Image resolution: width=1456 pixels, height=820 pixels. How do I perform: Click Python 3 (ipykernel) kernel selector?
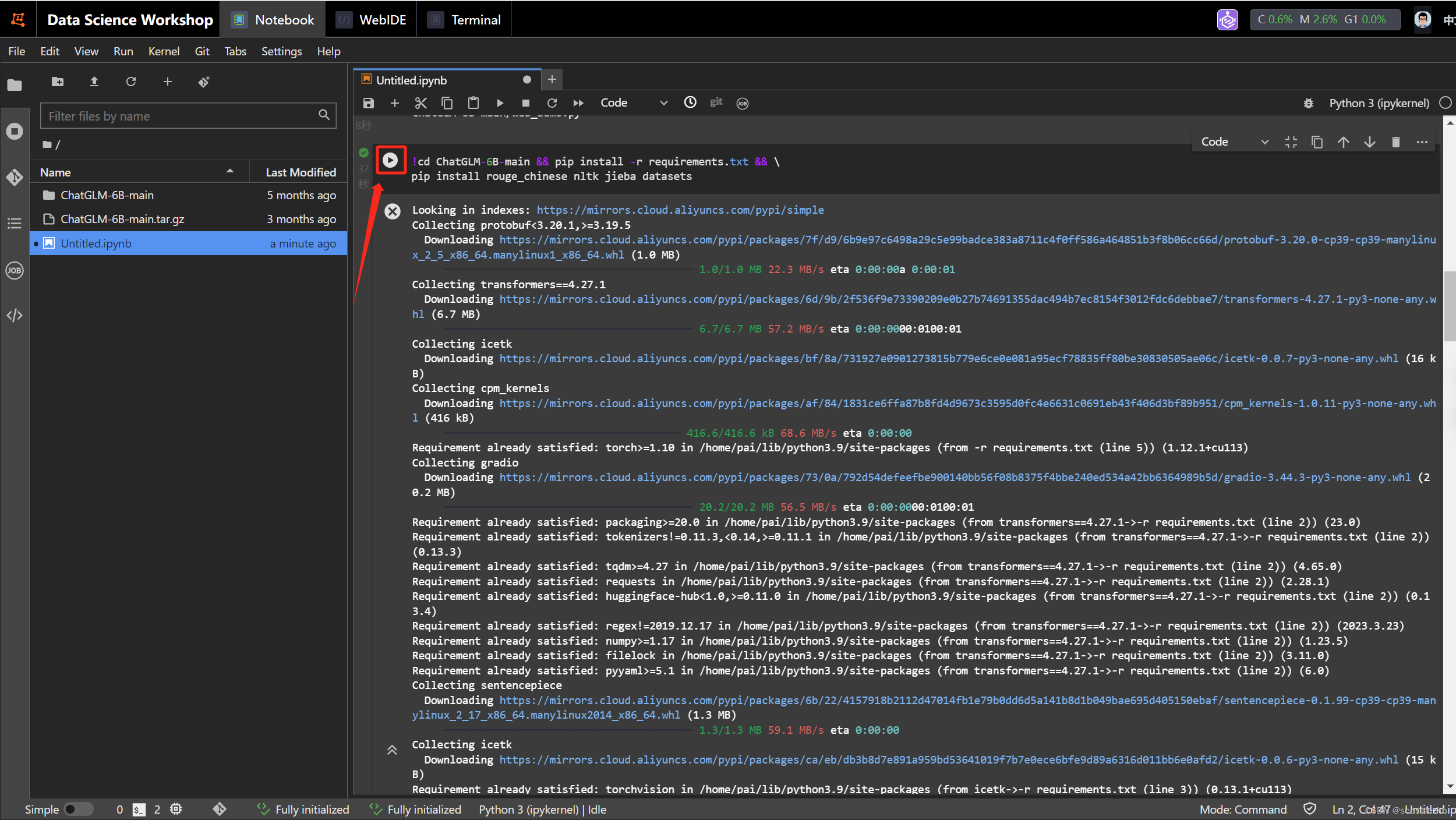pyautogui.click(x=1379, y=103)
